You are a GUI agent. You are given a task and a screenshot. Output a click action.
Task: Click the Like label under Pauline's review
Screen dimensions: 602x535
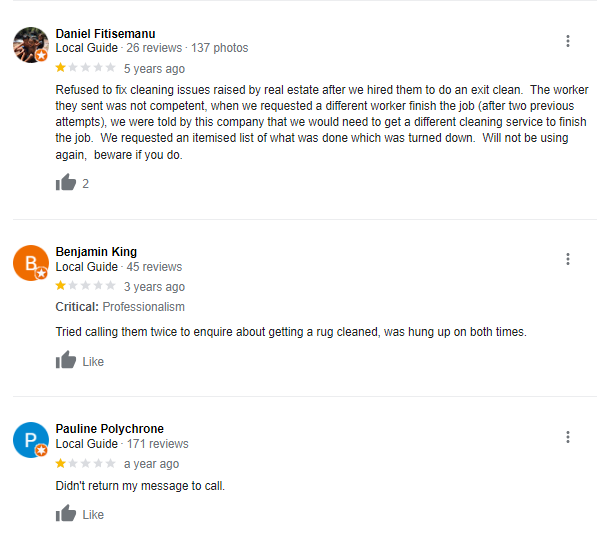click(93, 515)
